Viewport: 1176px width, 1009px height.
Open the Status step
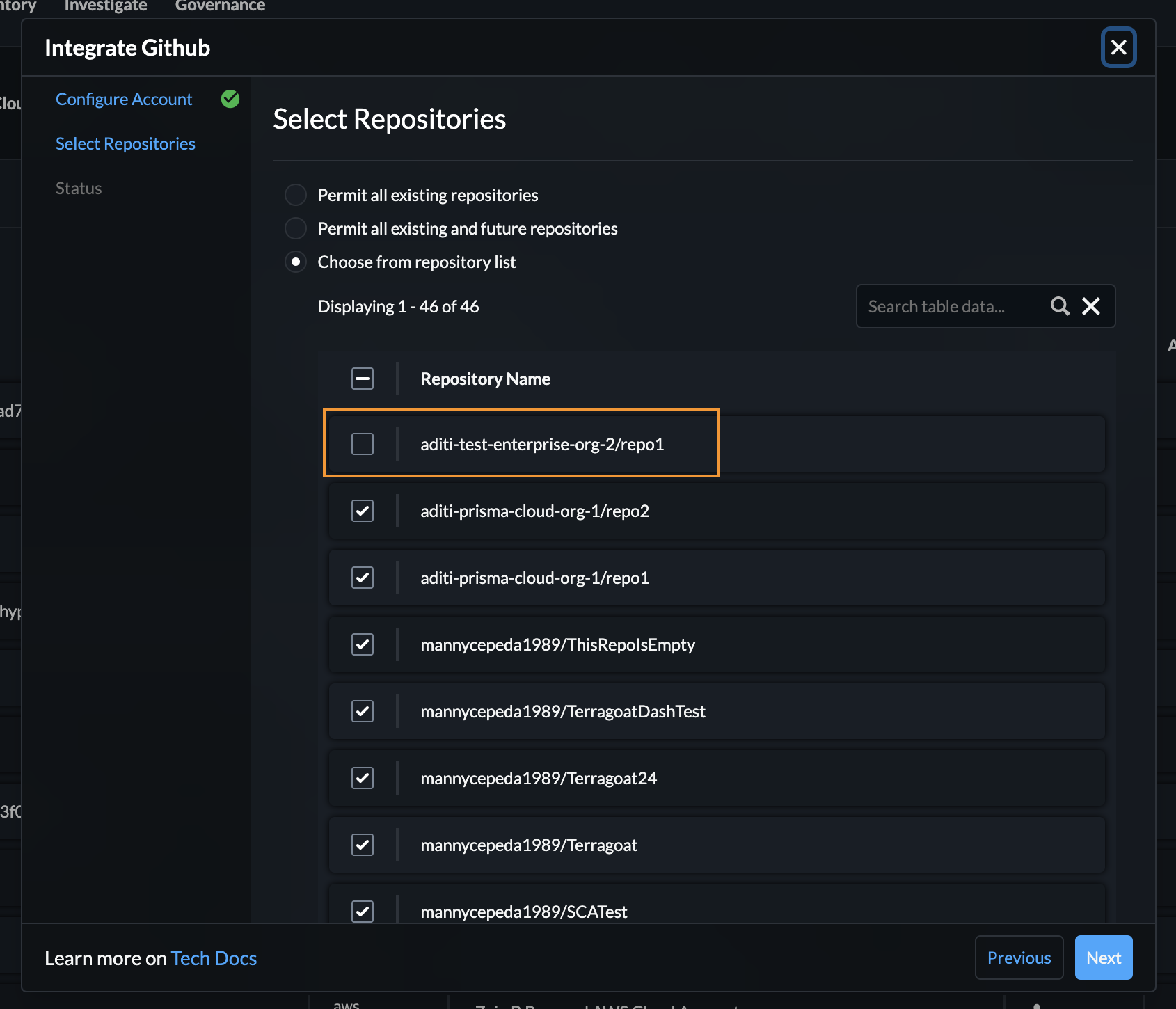coord(79,189)
